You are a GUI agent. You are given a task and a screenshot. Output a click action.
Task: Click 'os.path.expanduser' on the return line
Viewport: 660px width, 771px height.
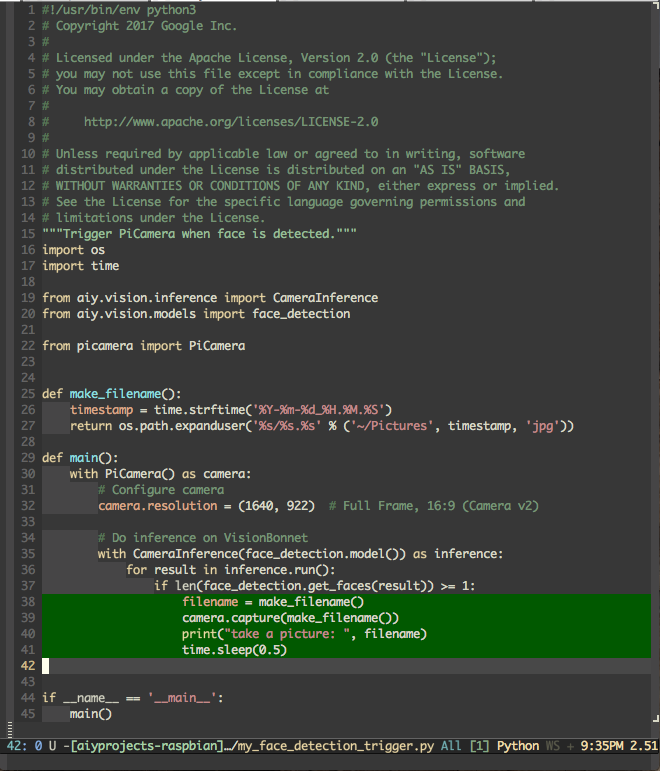[181, 426]
